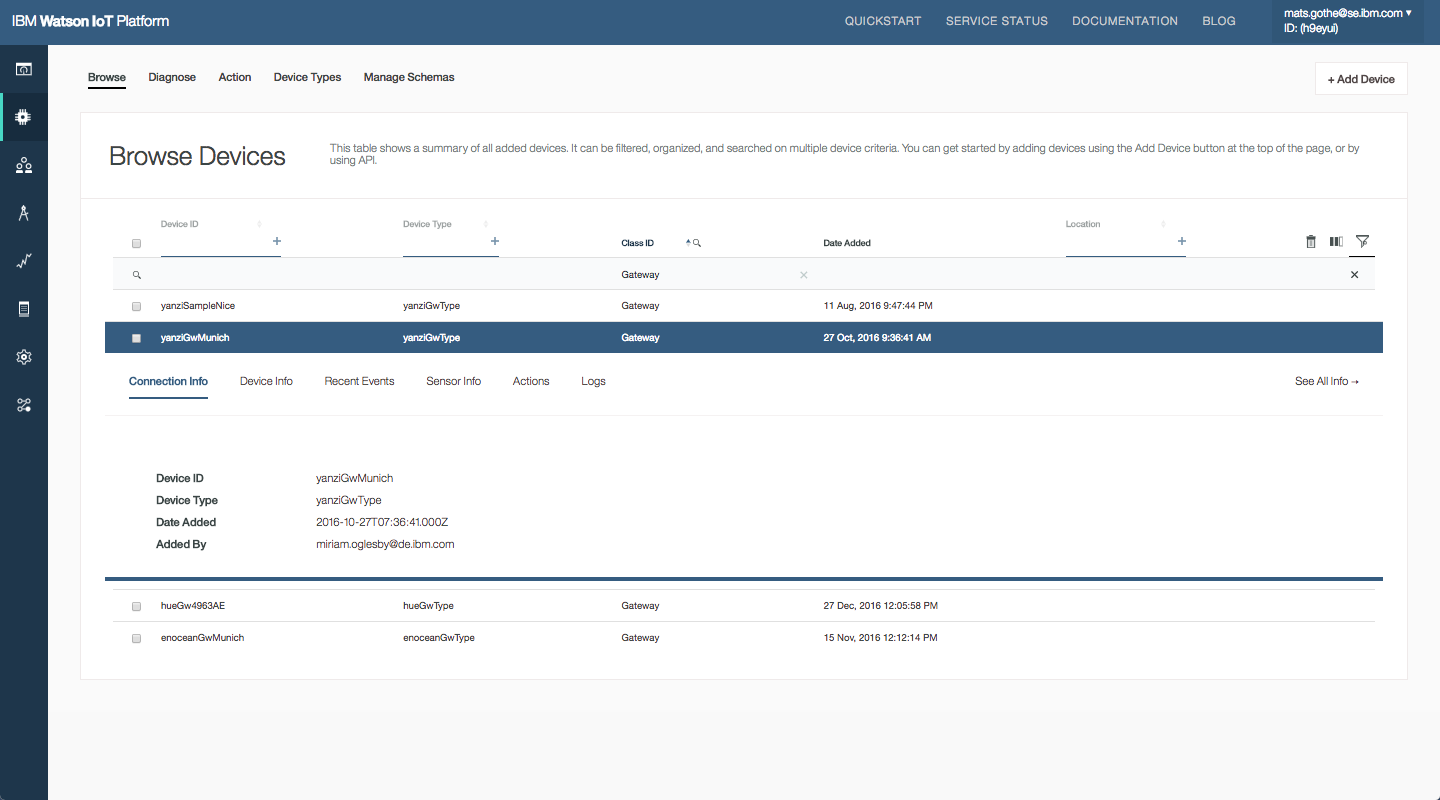Click the 15 Nov, 2016 12:12:14 PM date
This screenshot has height=800, width=1440.
click(x=880, y=638)
